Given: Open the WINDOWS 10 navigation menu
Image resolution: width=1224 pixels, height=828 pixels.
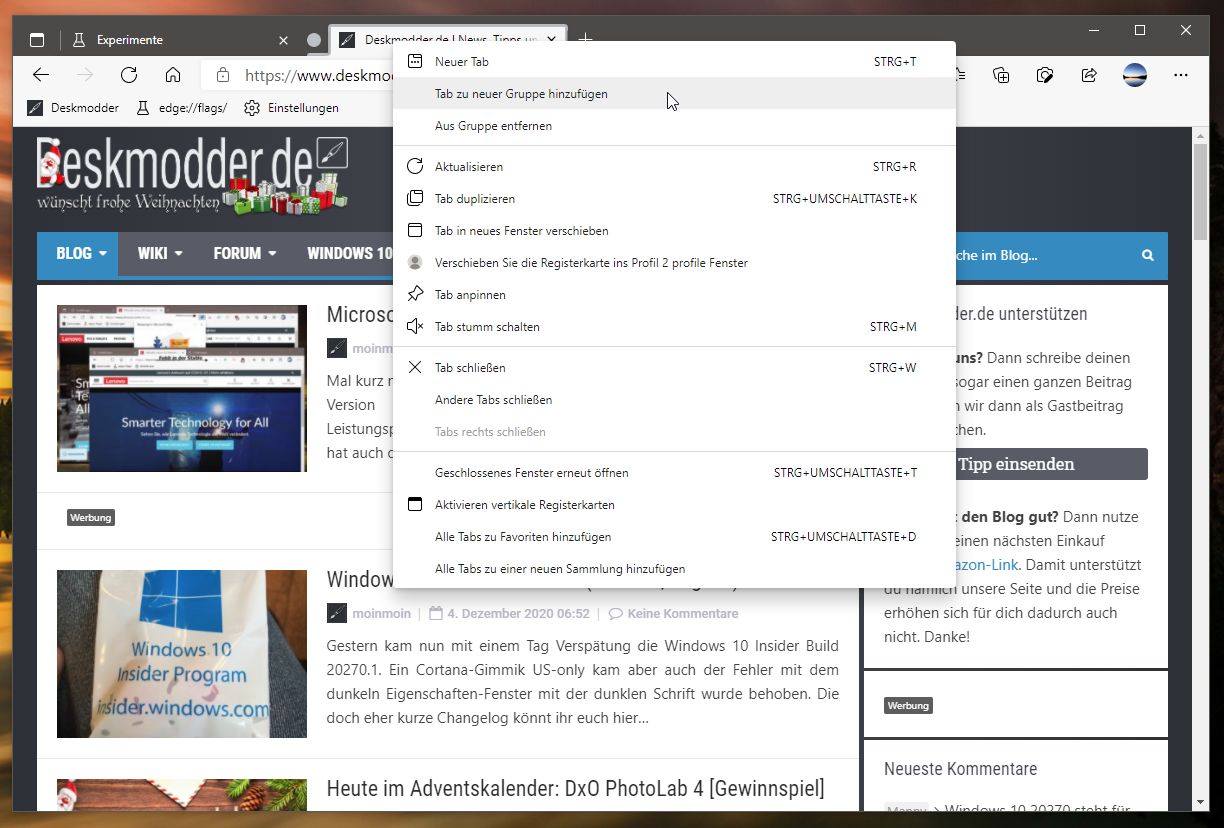Looking at the screenshot, I should [348, 254].
